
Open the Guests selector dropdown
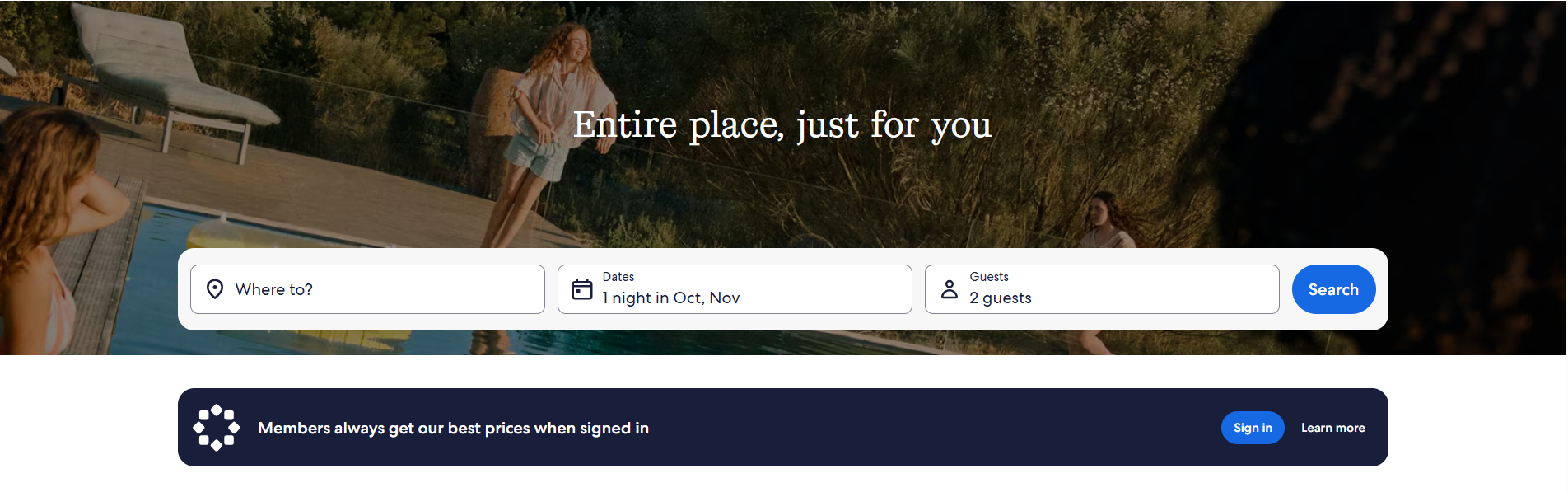click(1102, 289)
